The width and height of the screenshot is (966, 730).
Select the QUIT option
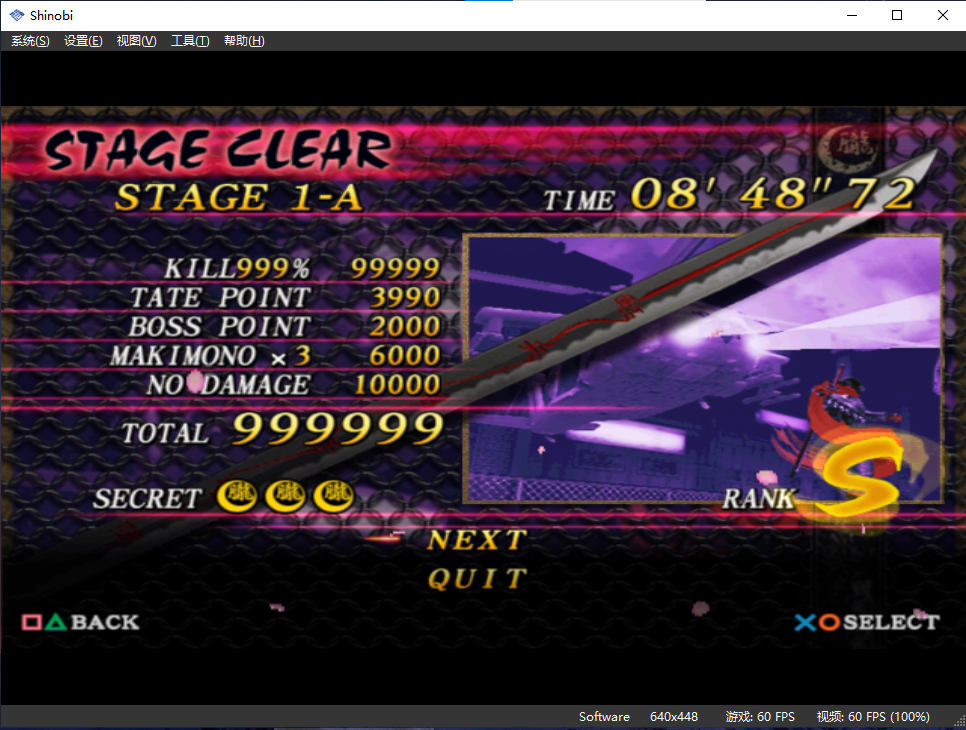coord(477,578)
